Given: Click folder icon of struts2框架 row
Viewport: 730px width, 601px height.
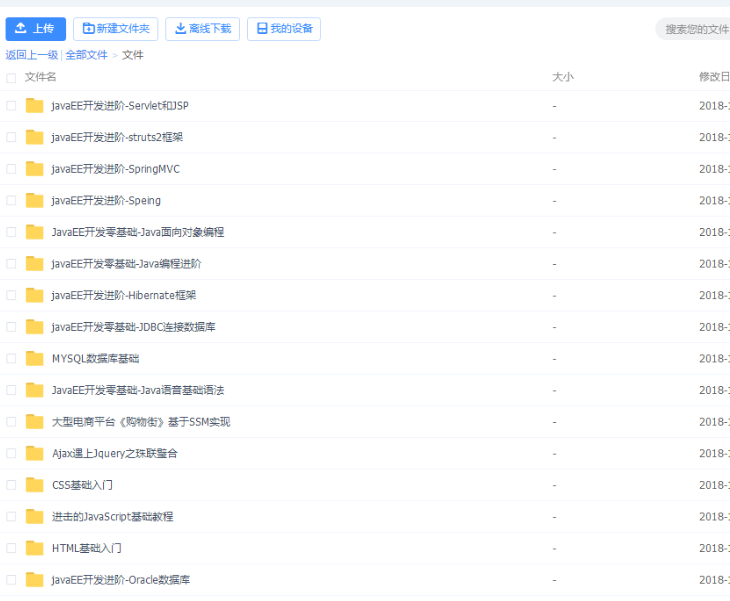Looking at the screenshot, I should [x=34, y=137].
